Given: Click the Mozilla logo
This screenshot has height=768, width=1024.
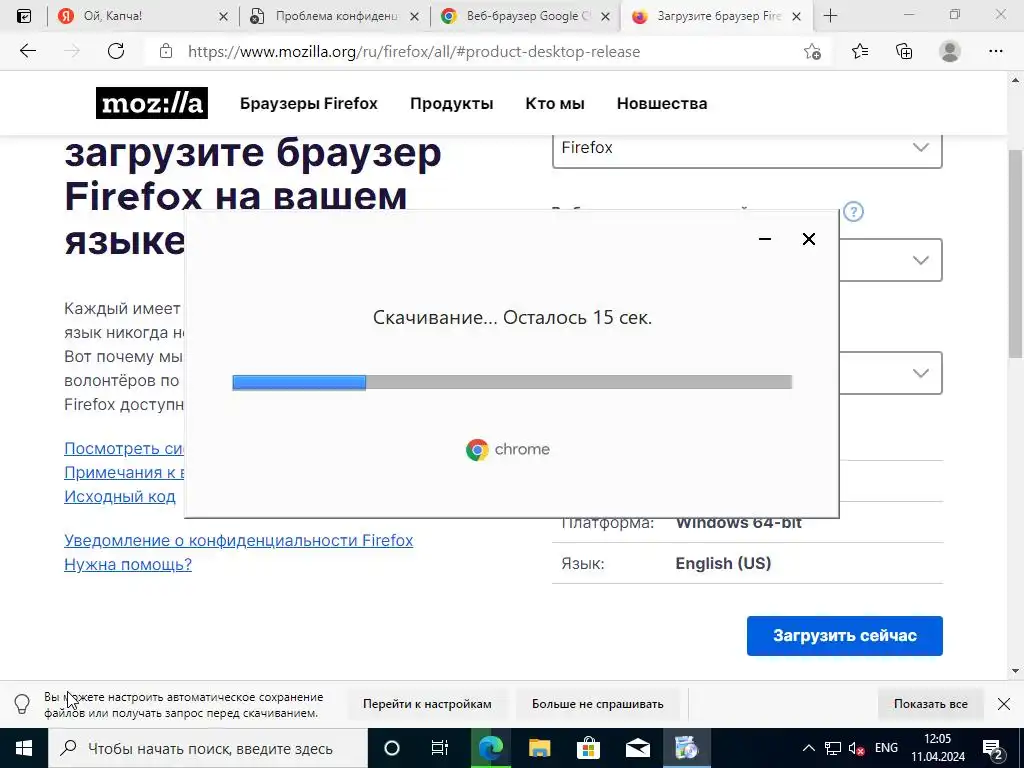Looking at the screenshot, I should 152,103.
